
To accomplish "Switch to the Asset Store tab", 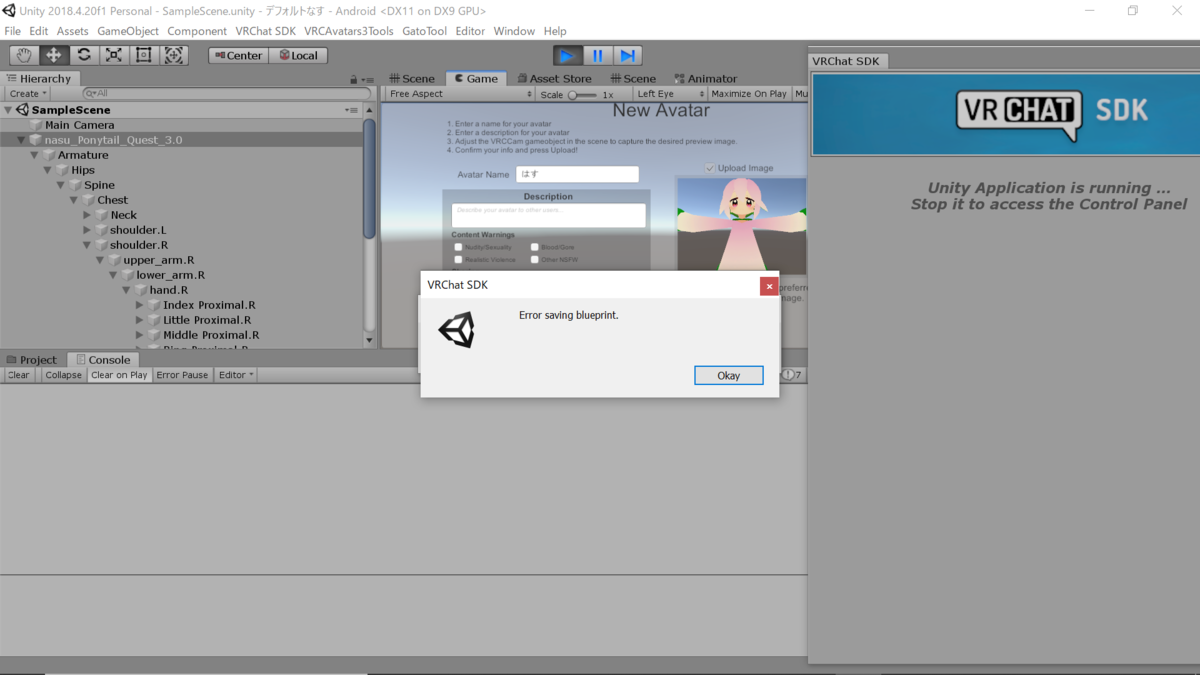I will click(x=554, y=79).
